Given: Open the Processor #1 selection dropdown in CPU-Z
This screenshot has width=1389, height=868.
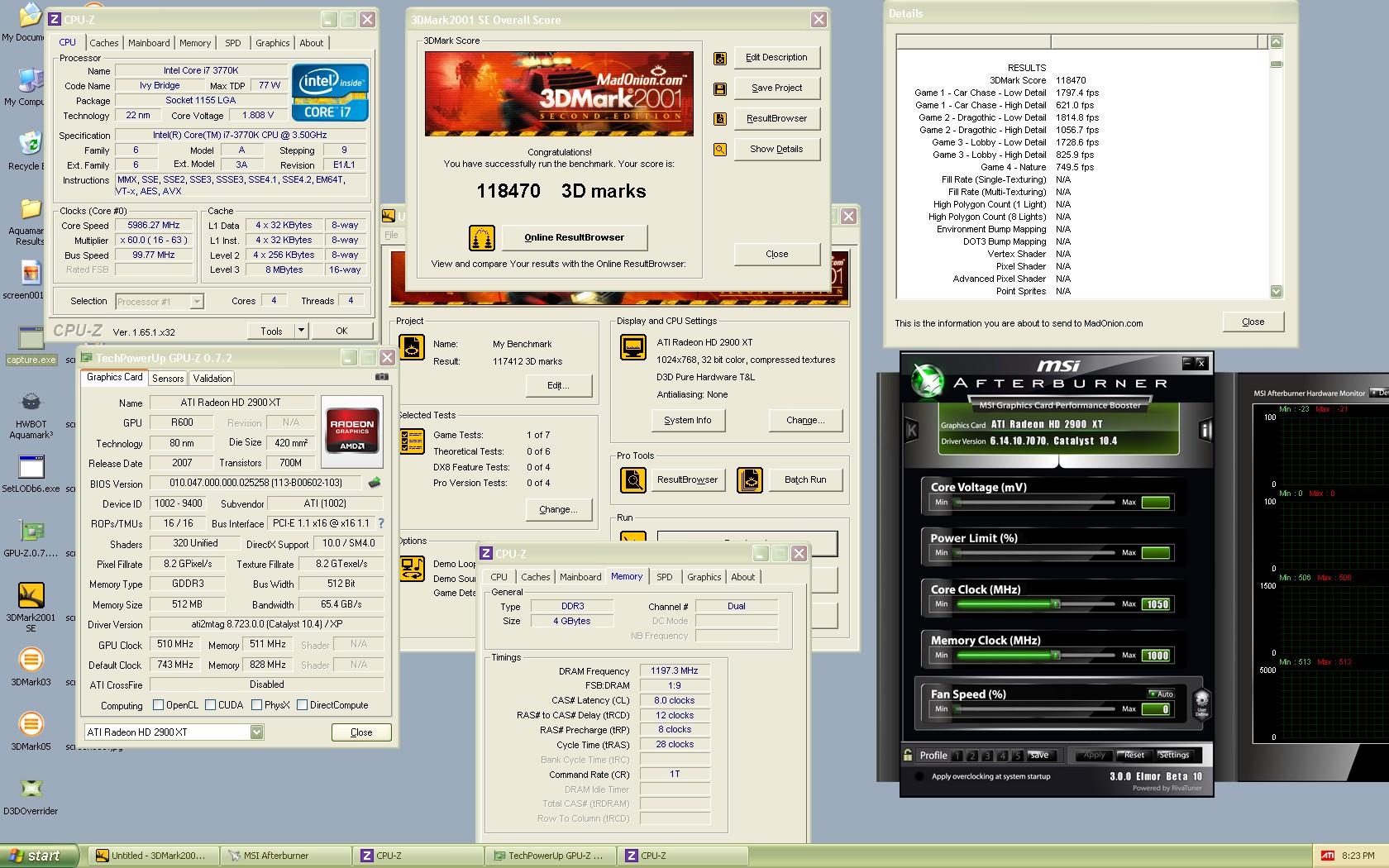Looking at the screenshot, I should click(197, 302).
